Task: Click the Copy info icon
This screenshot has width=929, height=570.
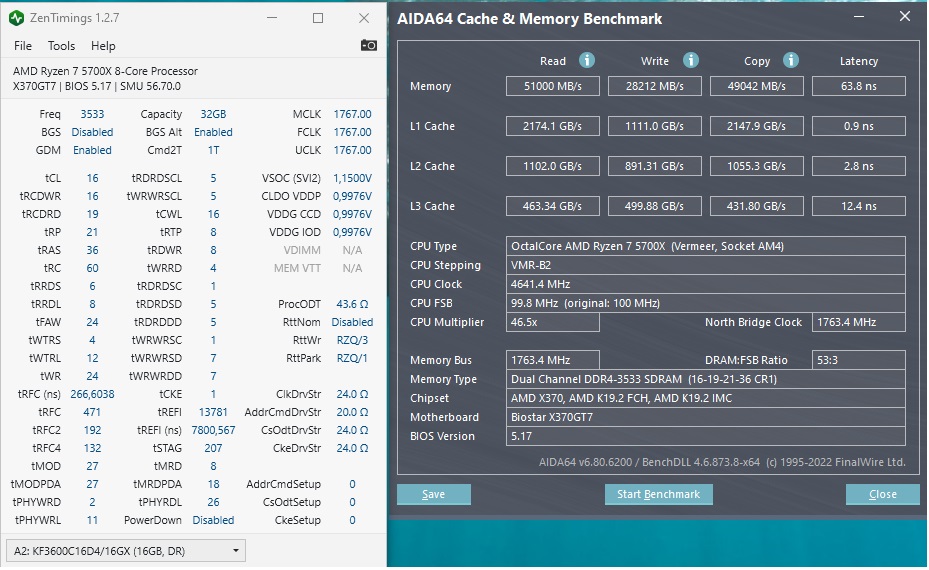Action: [x=791, y=60]
